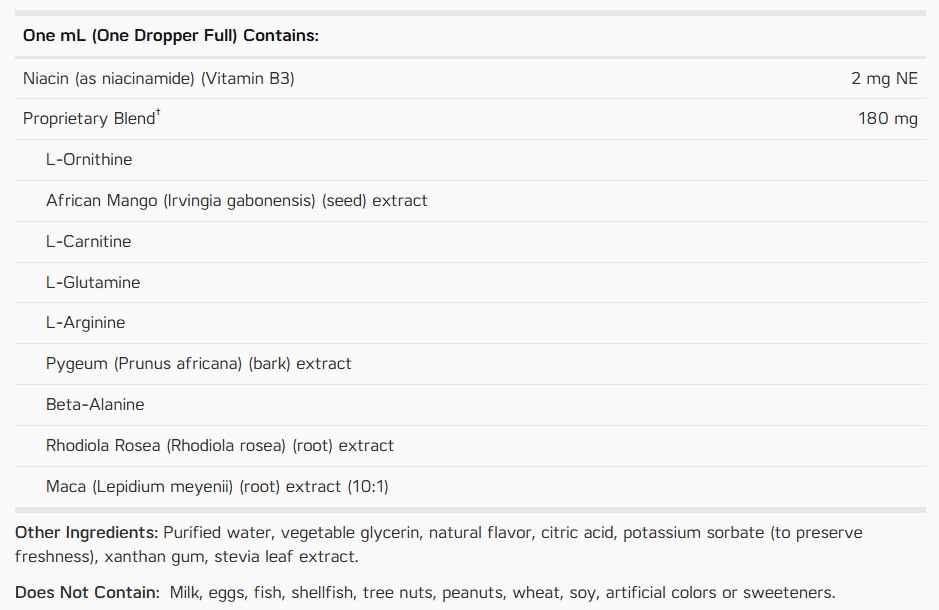Click African Mango seed extract entry

pos(237,201)
